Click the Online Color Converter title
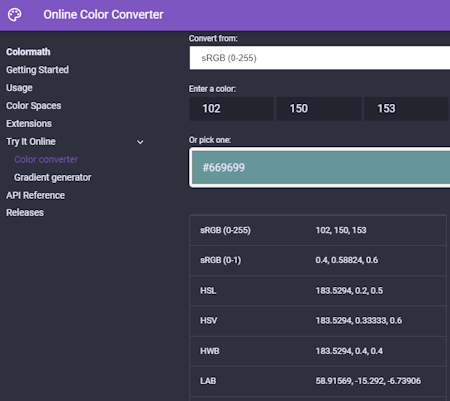 103,15
